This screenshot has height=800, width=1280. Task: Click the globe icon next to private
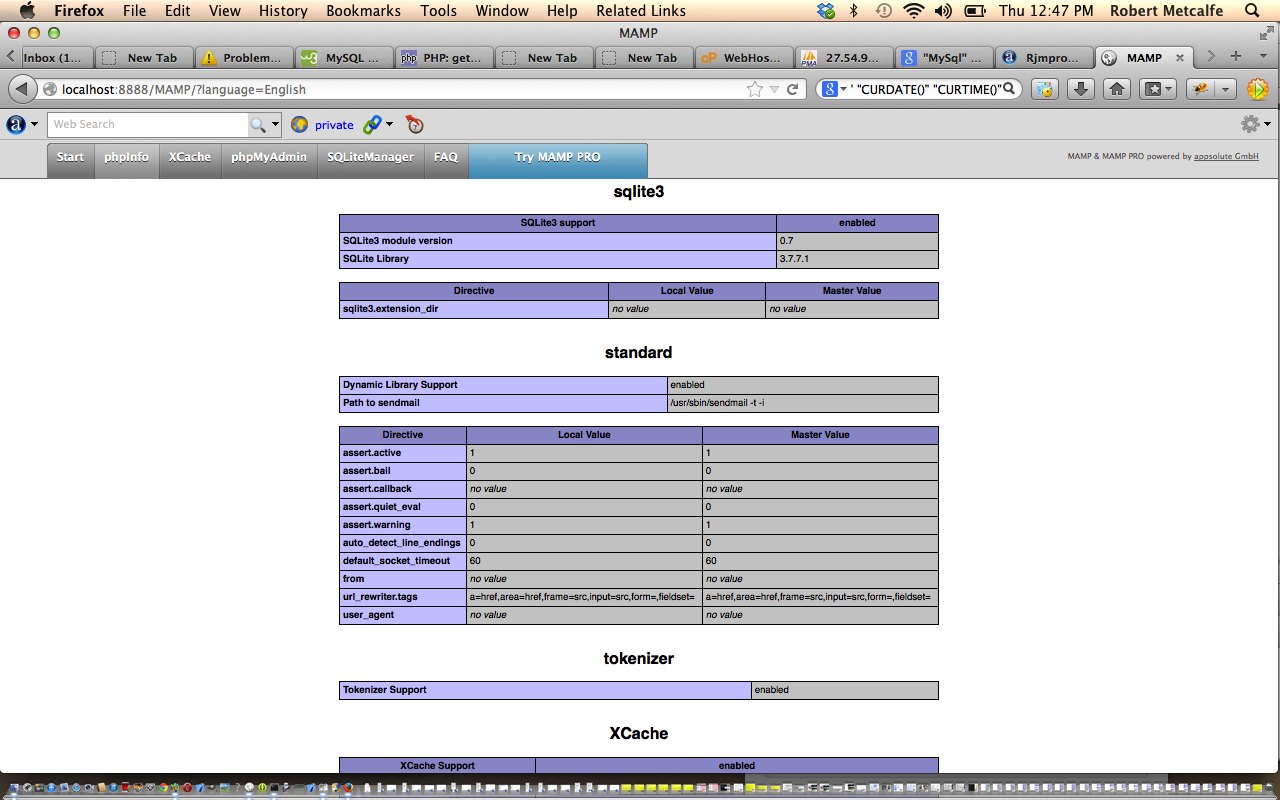299,124
